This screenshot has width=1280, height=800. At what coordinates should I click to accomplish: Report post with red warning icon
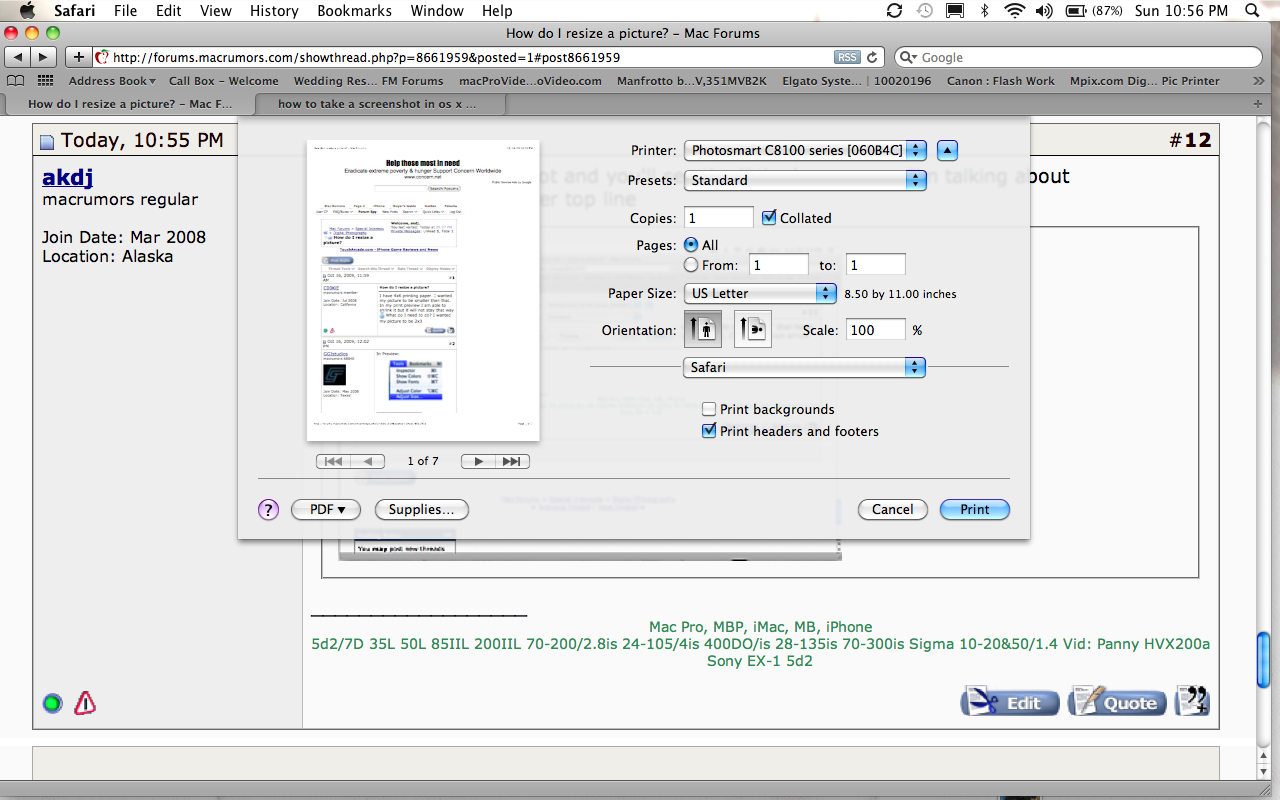86,703
